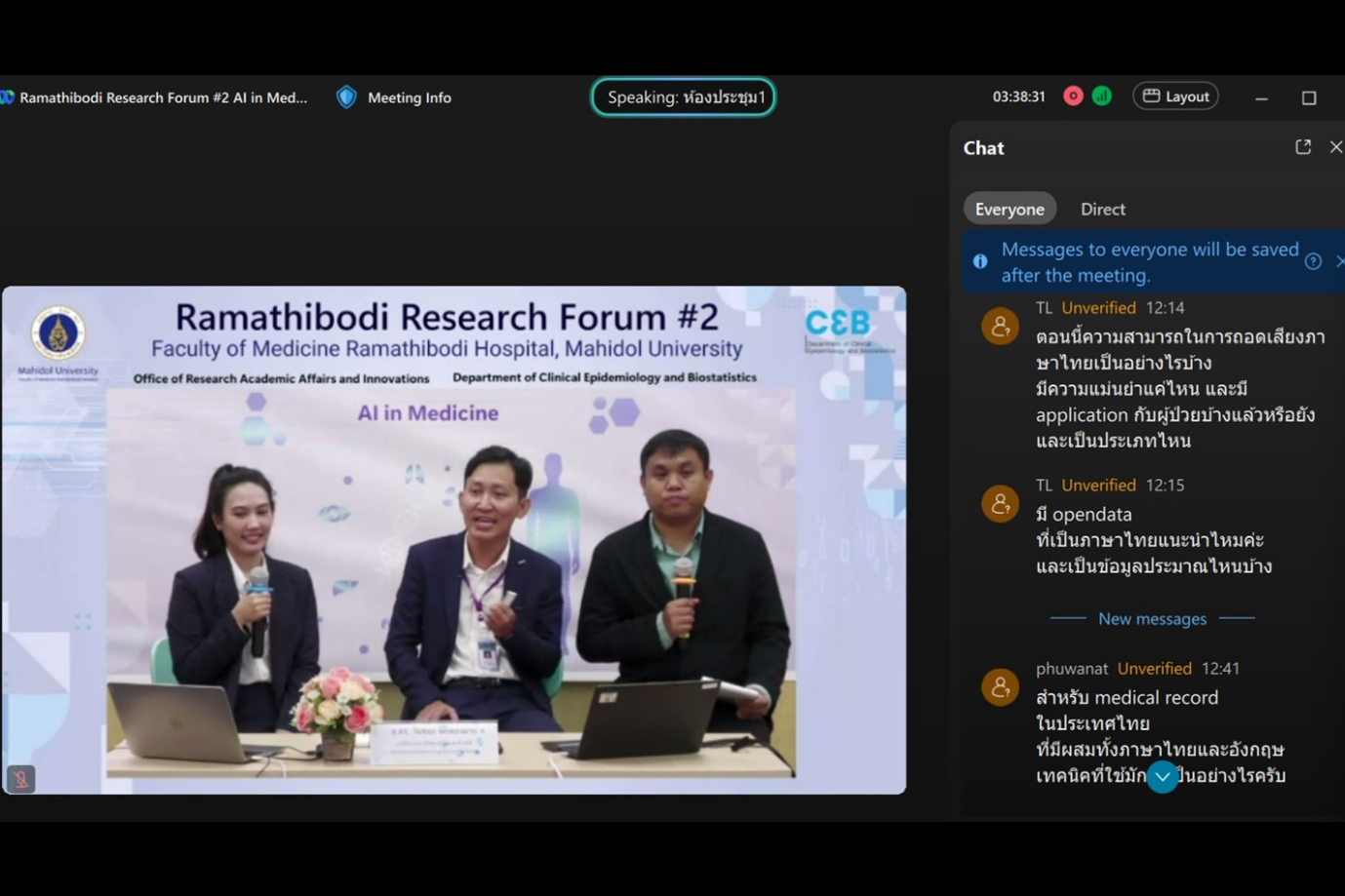The width and height of the screenshot is (1345, 896).
Task: Open the Layout options button
Action: pos(1175,96)
